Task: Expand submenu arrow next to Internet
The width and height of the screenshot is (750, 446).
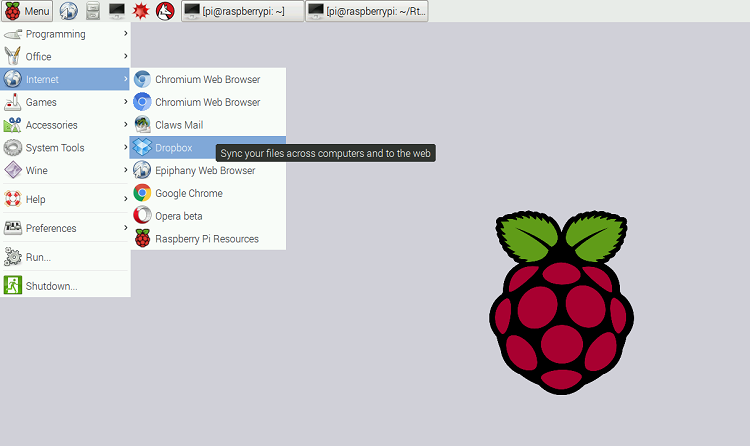Action: tap(125, 78)
